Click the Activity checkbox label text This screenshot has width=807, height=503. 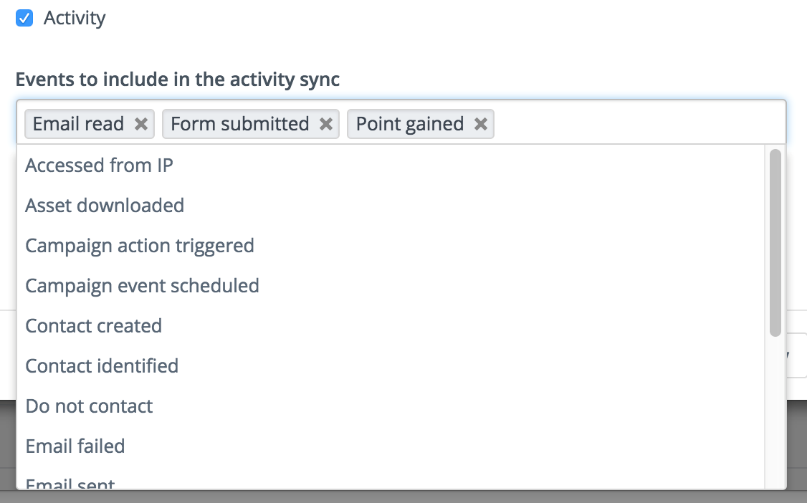click(x=74, y=18)
